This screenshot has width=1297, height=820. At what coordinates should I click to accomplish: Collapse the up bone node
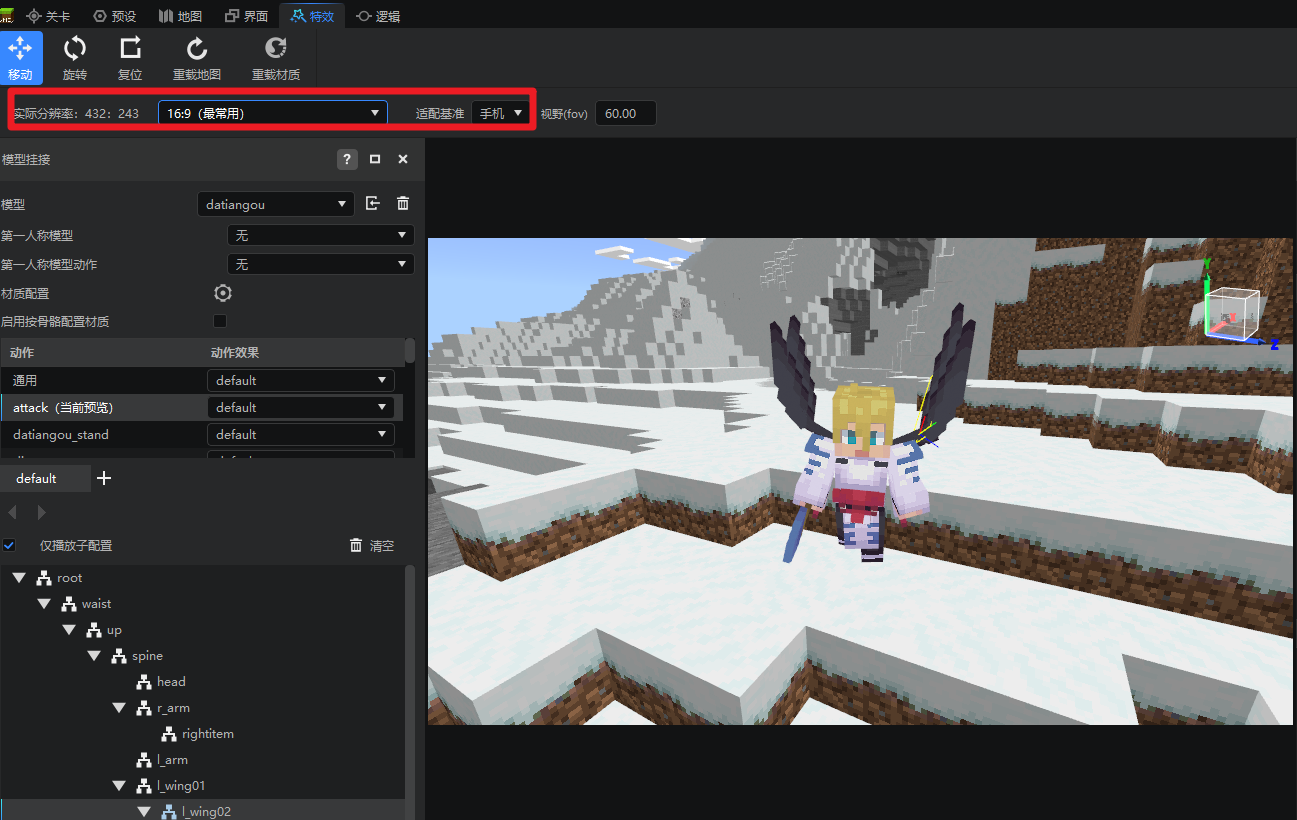coord(69,630)
